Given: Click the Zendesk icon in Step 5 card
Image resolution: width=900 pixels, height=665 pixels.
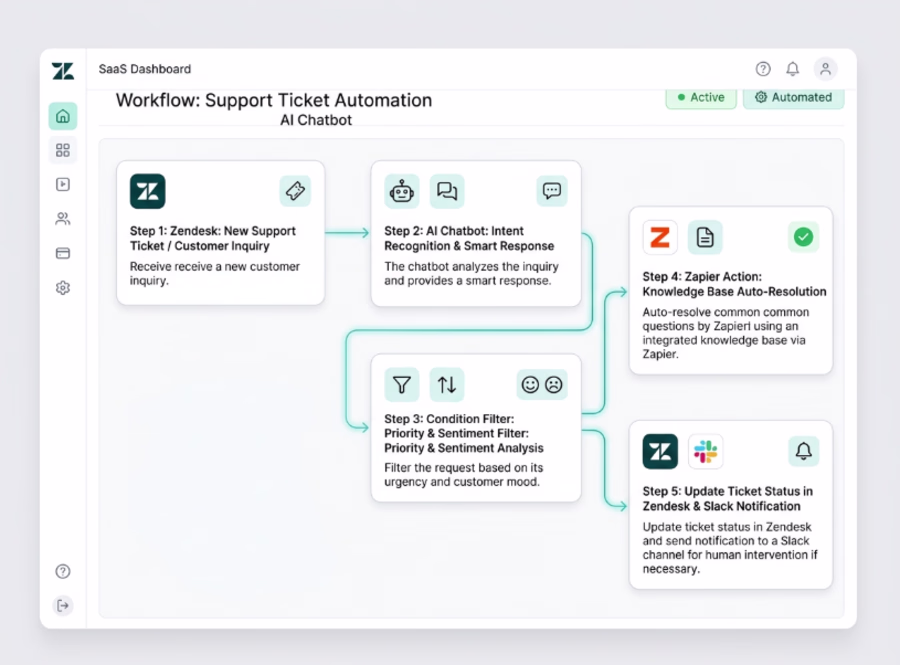Looking at the screenshot, I should (660, 452).
